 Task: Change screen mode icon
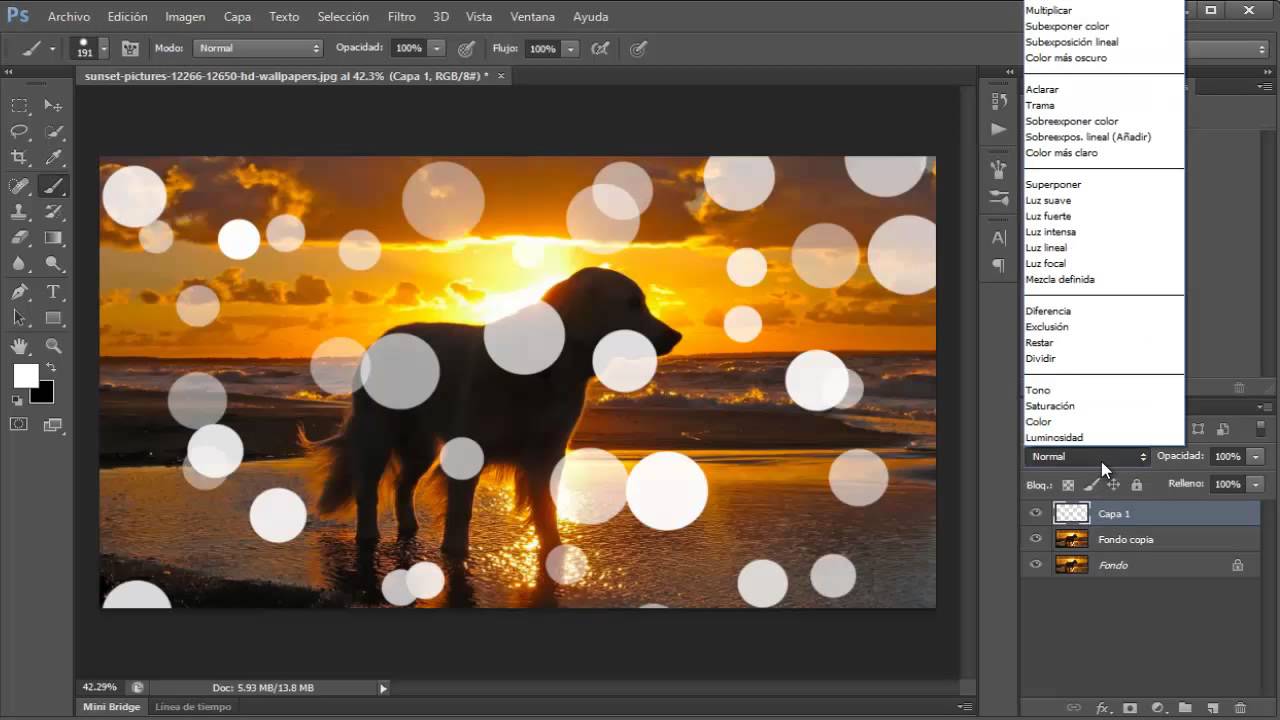(54, 424)
